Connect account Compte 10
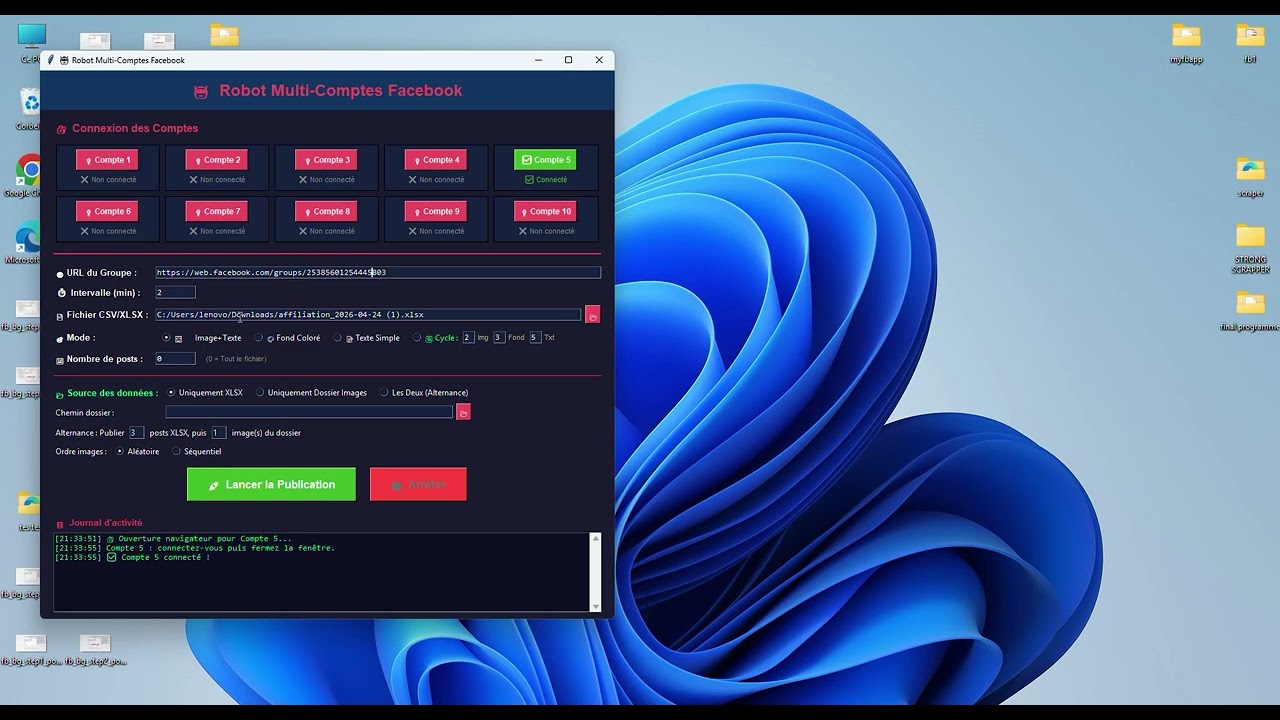1280x720 pixels. [x=545, y=211]
